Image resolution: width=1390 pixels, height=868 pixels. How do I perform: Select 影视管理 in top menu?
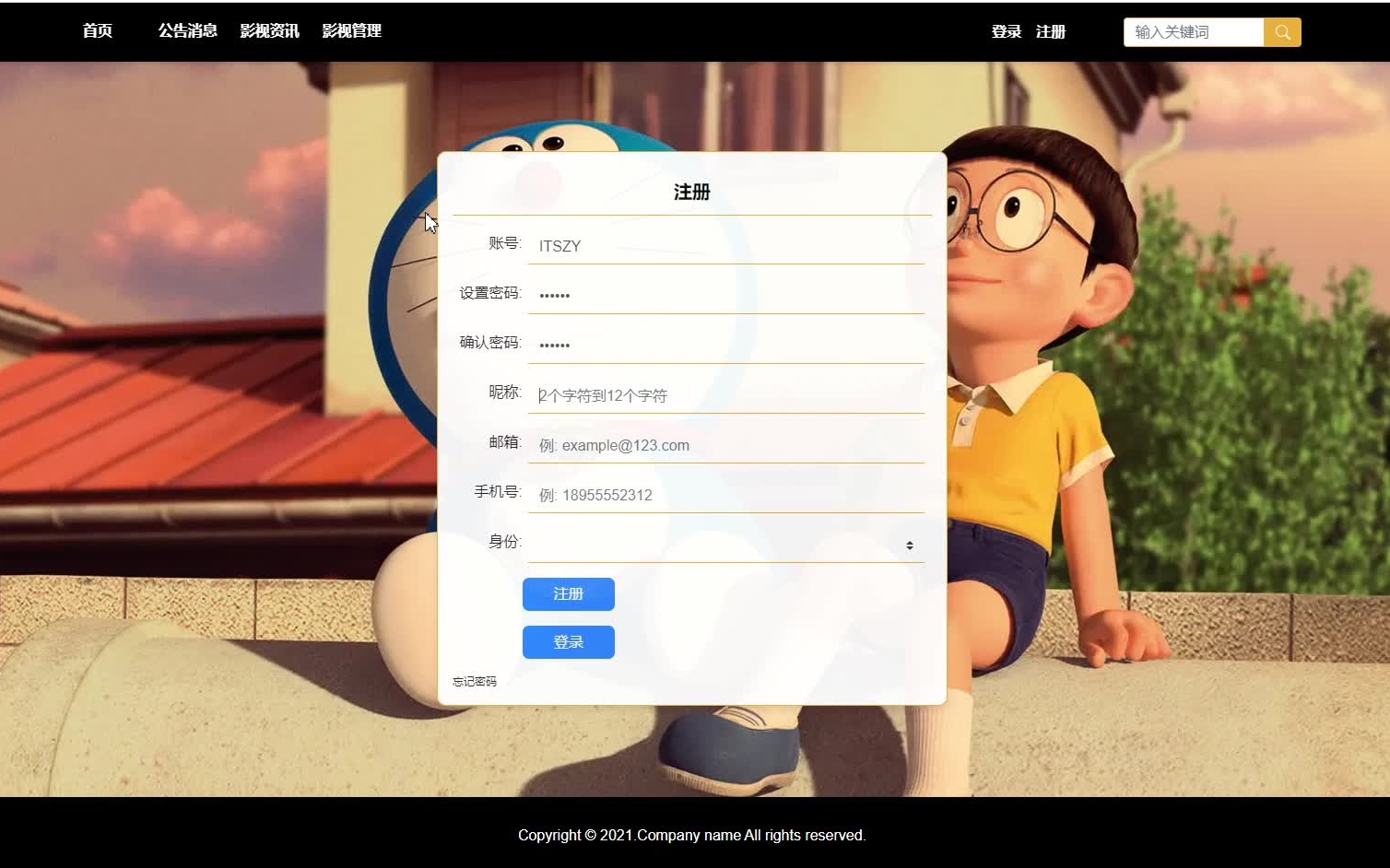point(351,30)
